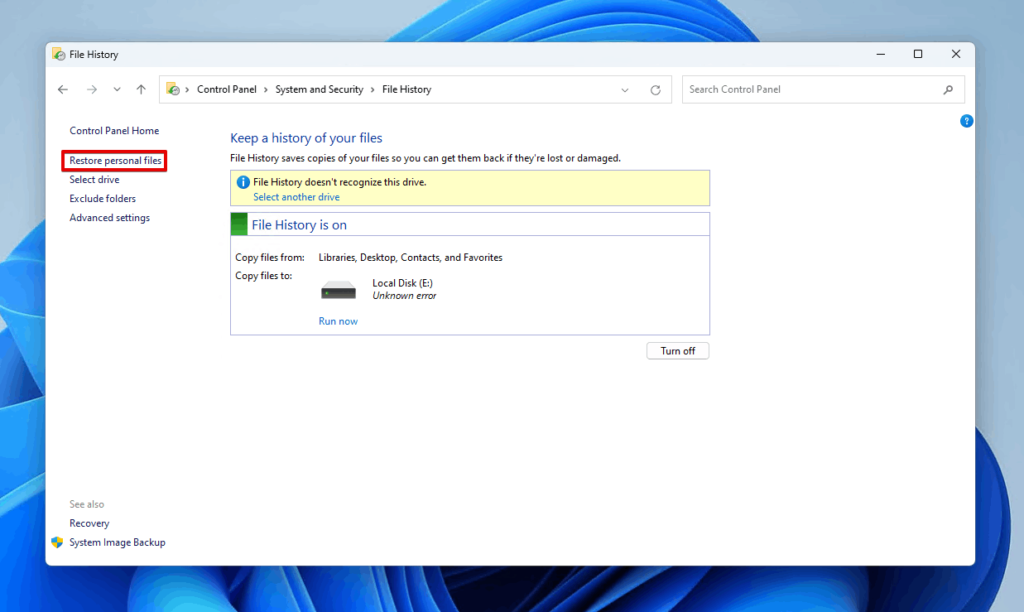The height and width of the screenshot is (612, 1024).
Task: Click the info icon in the yellow notification banner
Action: (242, 181)
